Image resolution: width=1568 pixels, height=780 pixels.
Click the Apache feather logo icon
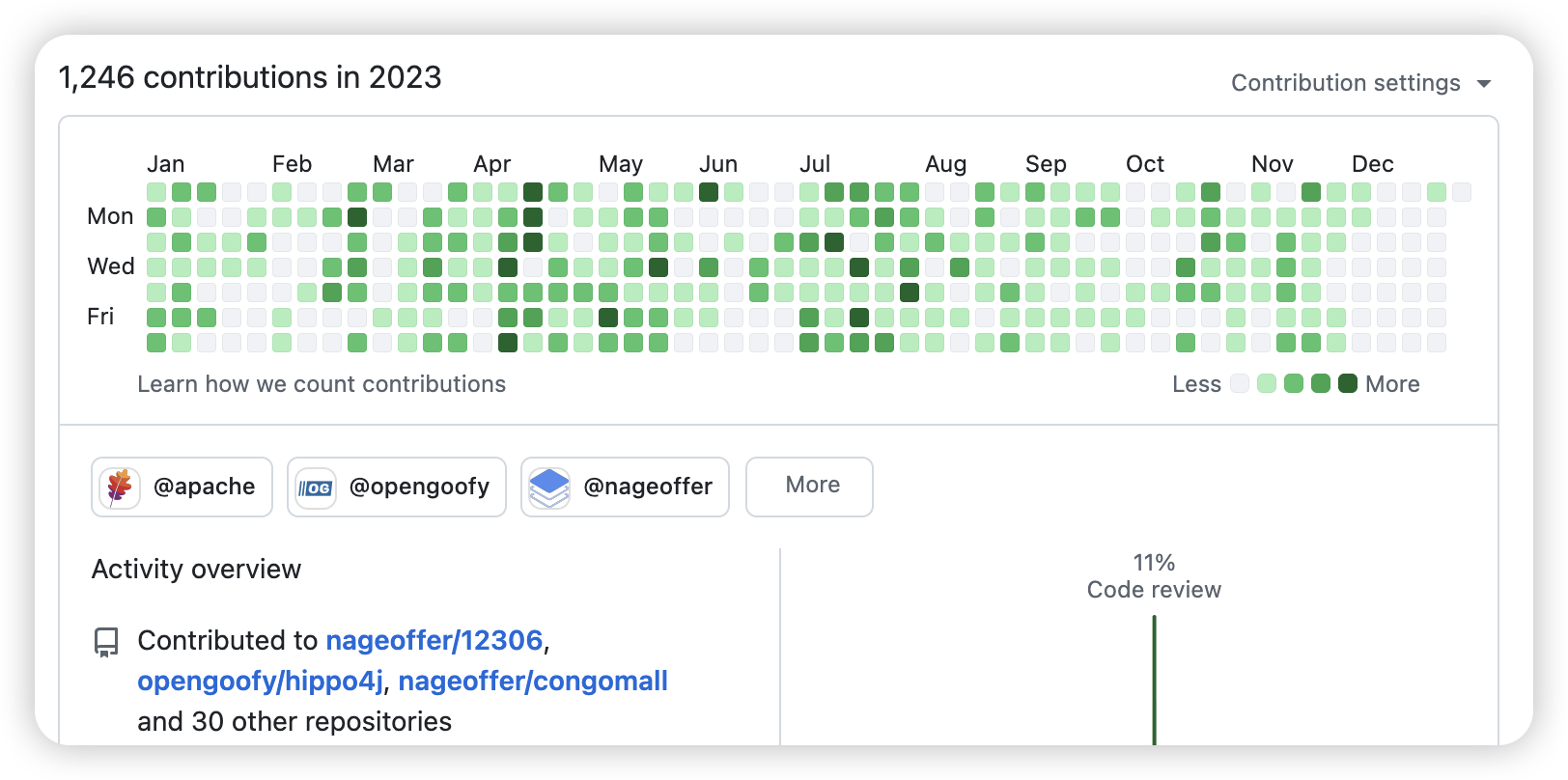120,487
